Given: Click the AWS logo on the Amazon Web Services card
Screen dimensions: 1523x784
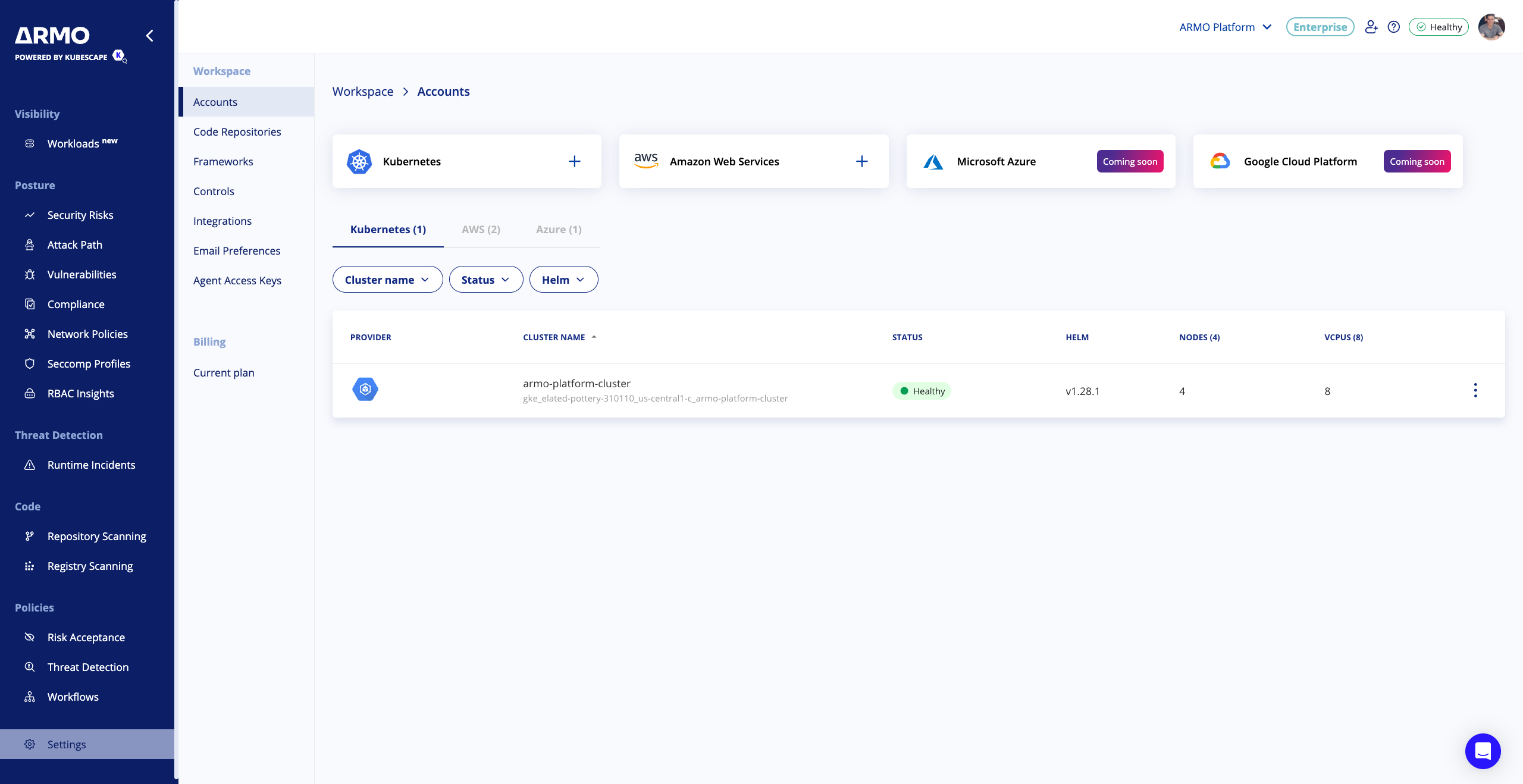Looking at the screenshot, I should (646, 161).
